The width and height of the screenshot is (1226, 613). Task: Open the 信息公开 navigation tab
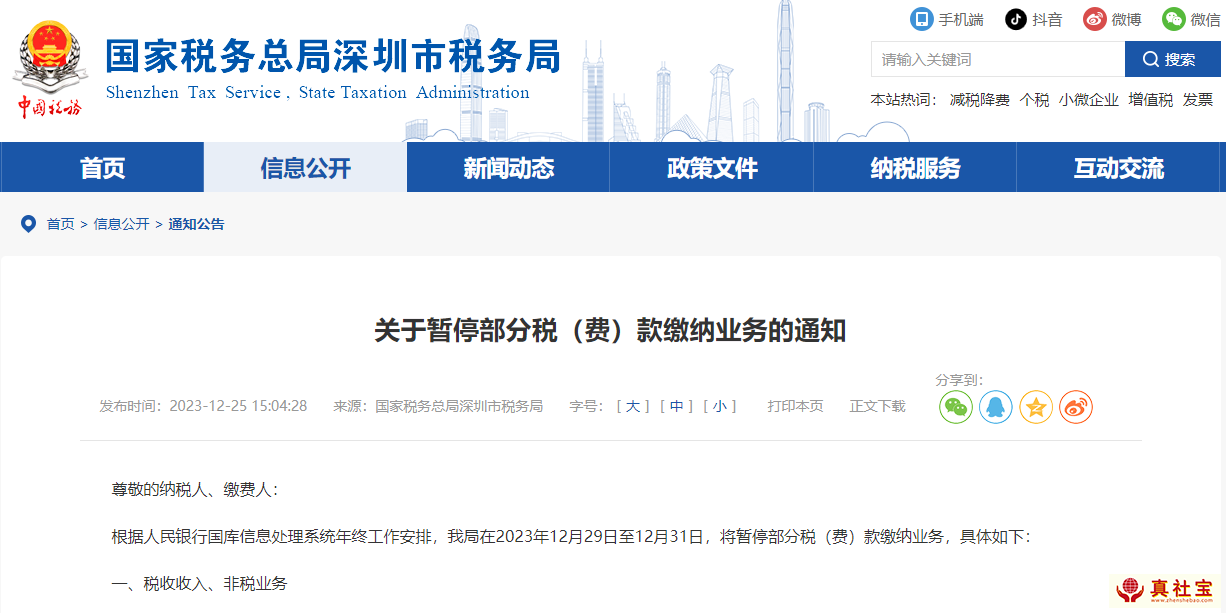(x=305, y=168)
